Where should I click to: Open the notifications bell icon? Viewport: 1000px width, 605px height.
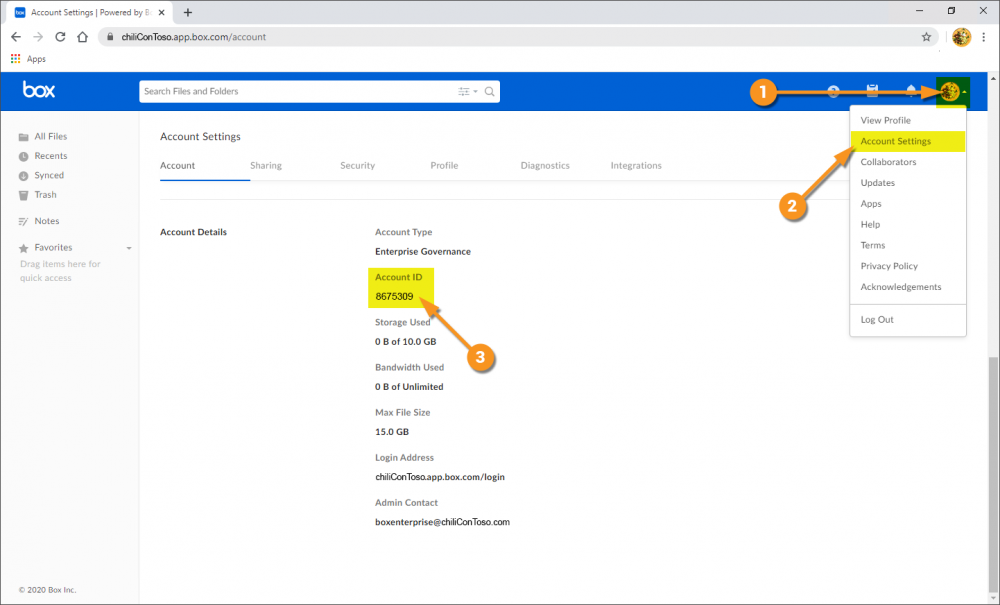[911, 91]
